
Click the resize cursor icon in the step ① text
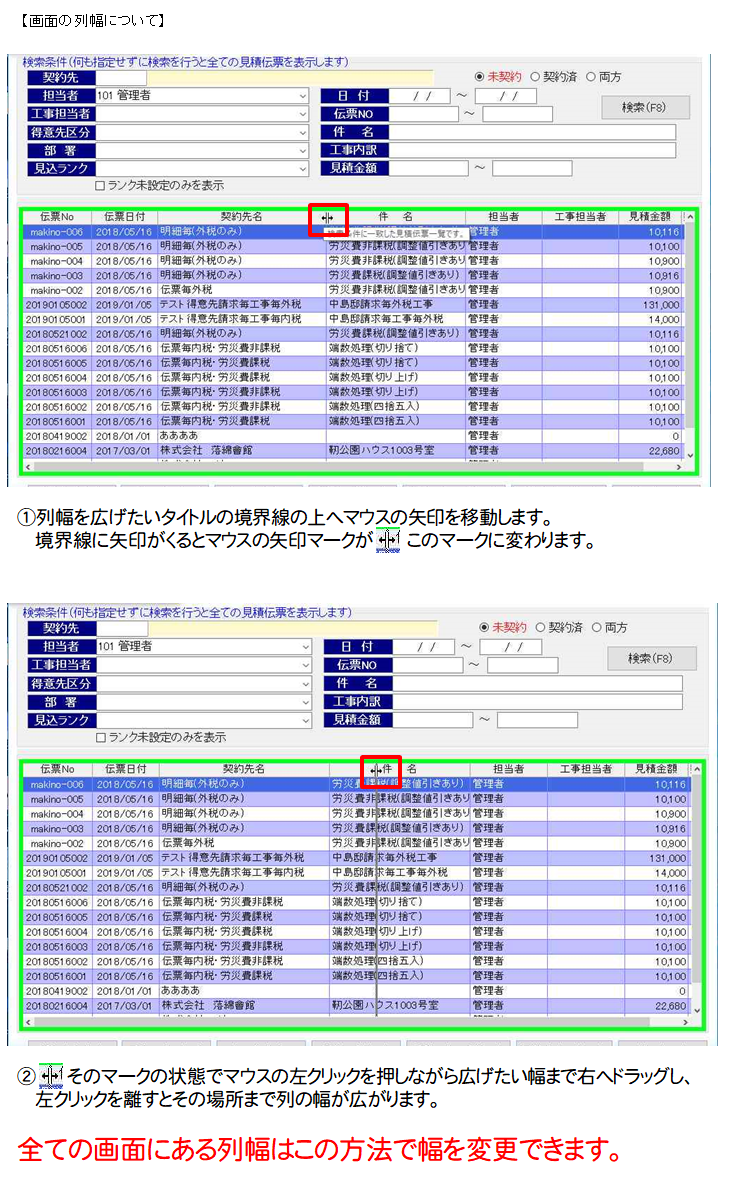389,542
